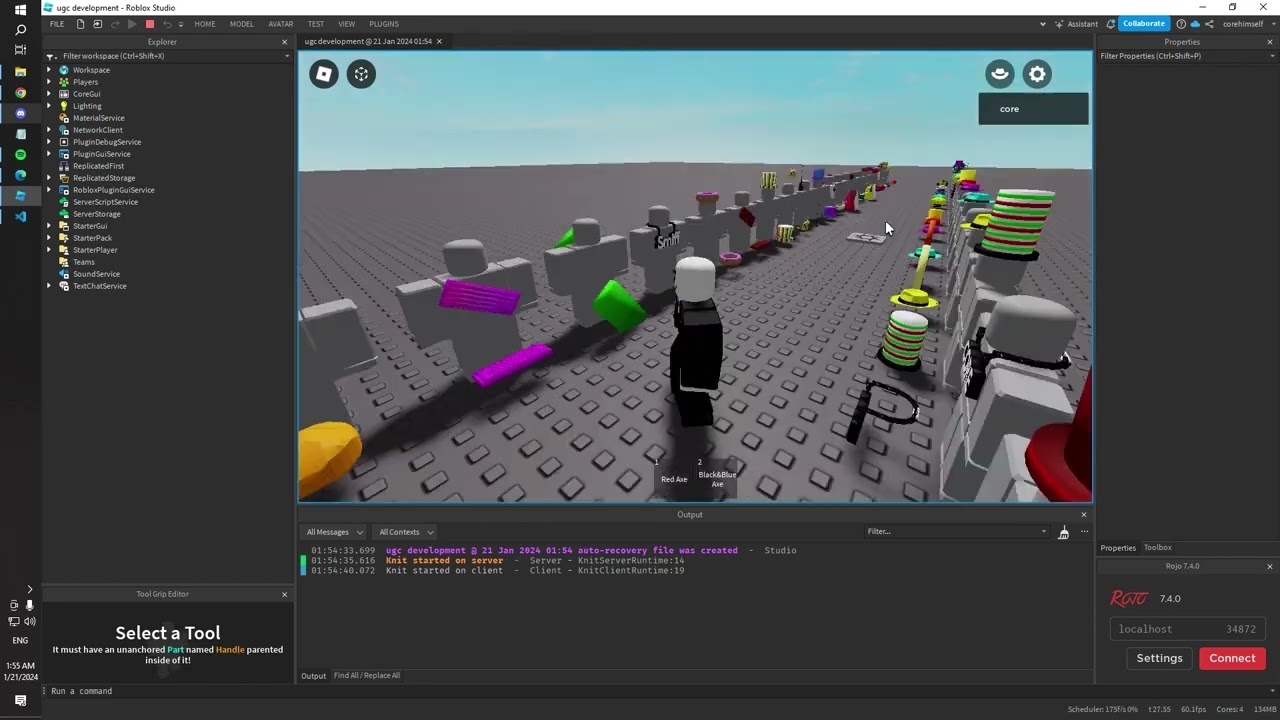Click the Share icon in the top bar
The width and height of the screenshot is (1280, 720).
point(1208,24)
